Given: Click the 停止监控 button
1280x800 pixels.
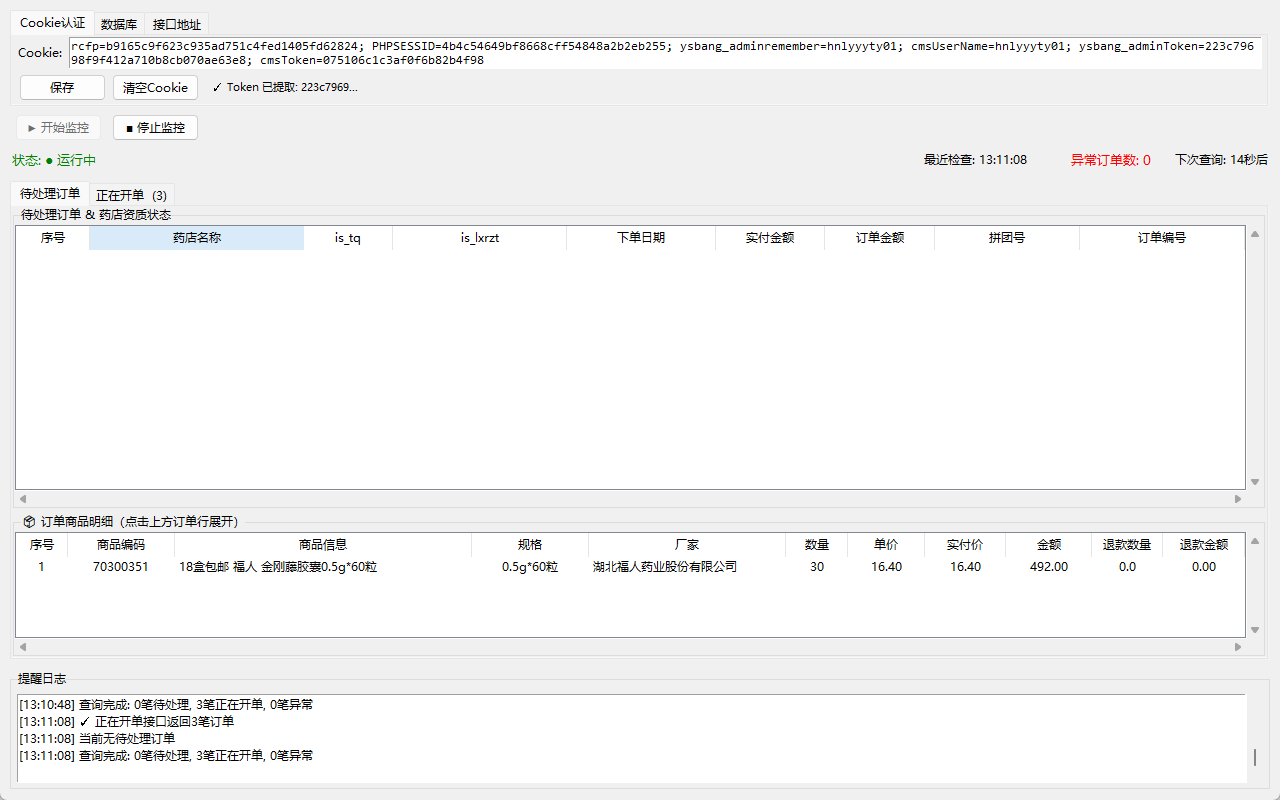Looking at the screenshot, I should coord(155,128).
